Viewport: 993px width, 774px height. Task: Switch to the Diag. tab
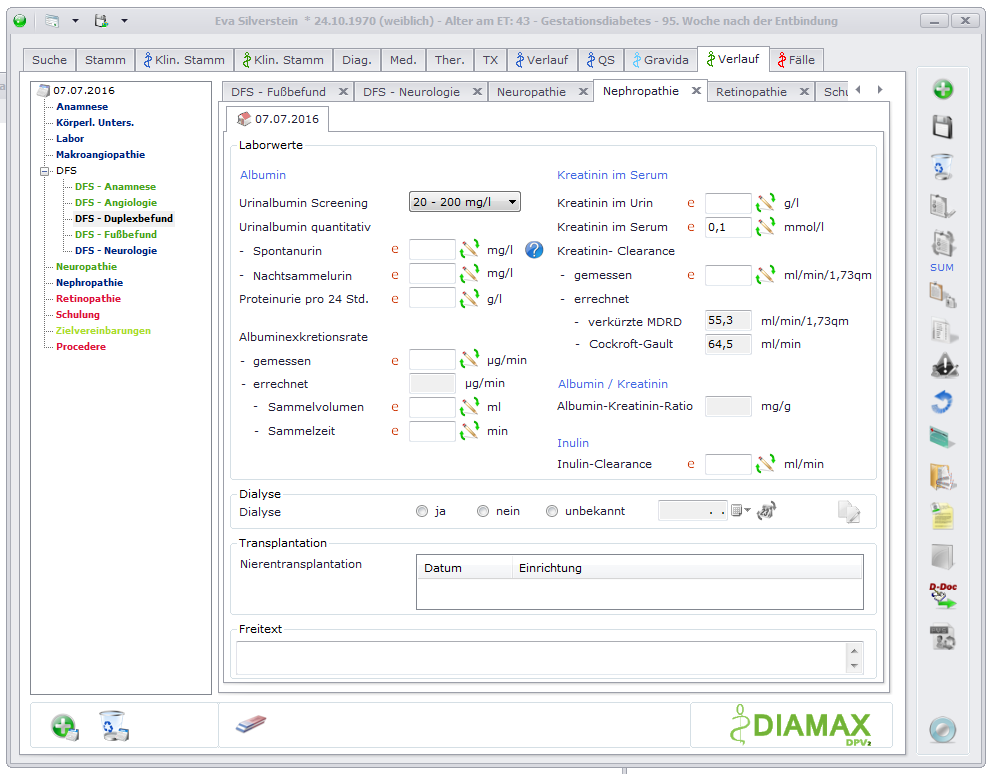pos(357,60)
